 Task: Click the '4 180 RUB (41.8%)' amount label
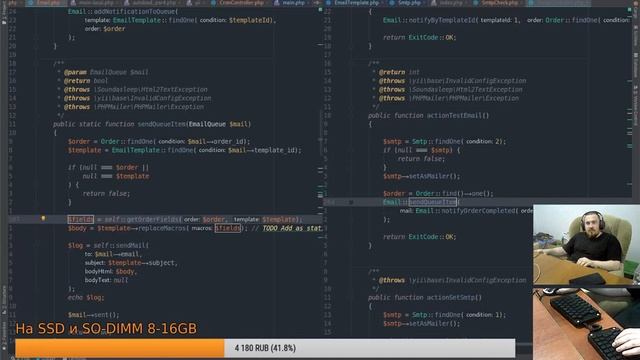[265, 348]
